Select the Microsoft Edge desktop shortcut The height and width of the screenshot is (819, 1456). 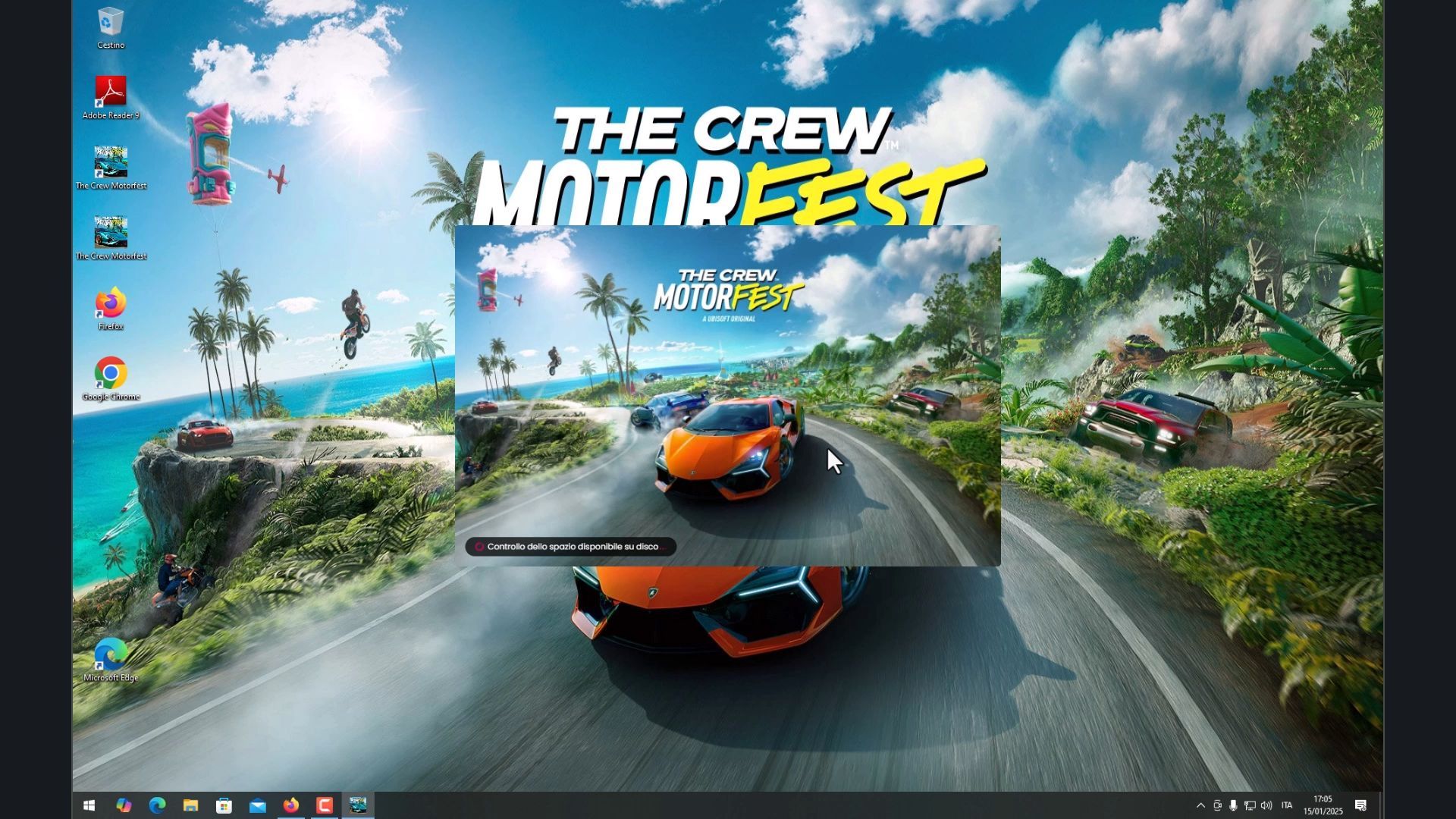(x=111, y=661)
